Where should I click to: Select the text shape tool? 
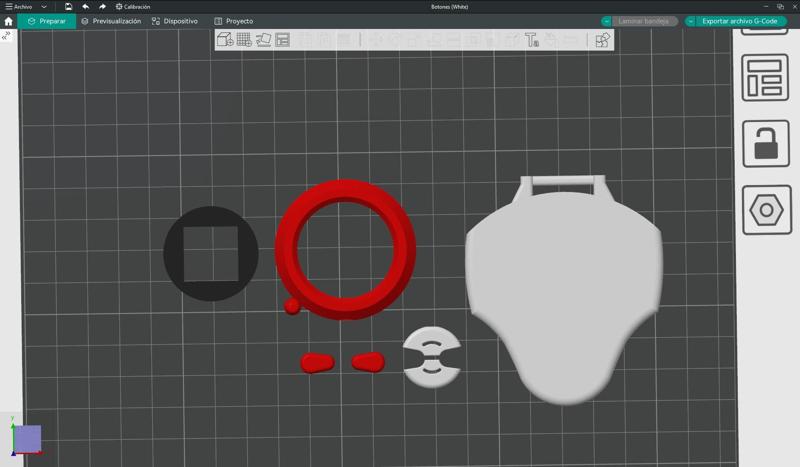coord(532,40)
